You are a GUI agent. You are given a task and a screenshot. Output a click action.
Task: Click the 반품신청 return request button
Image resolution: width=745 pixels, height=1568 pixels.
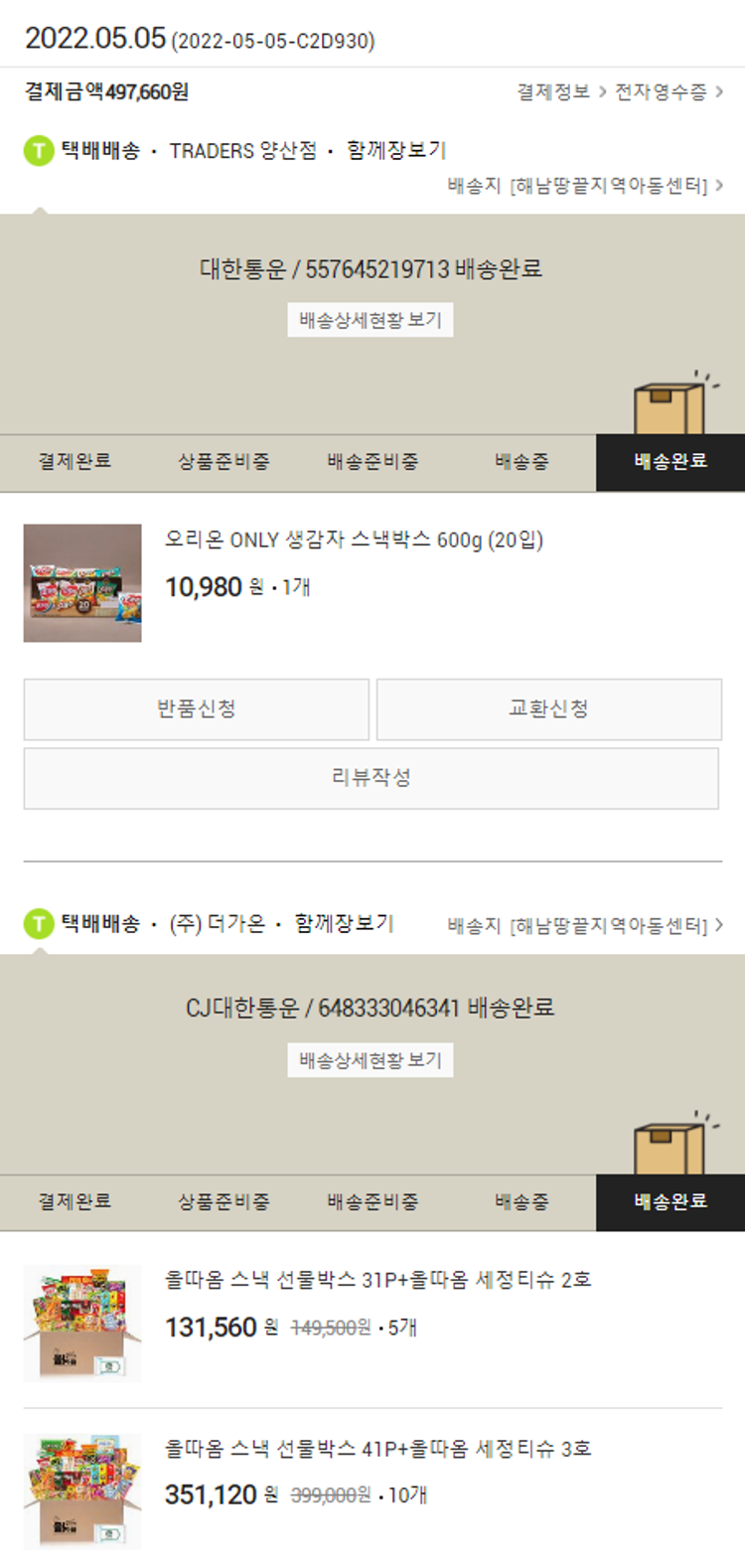pos(197,709)
